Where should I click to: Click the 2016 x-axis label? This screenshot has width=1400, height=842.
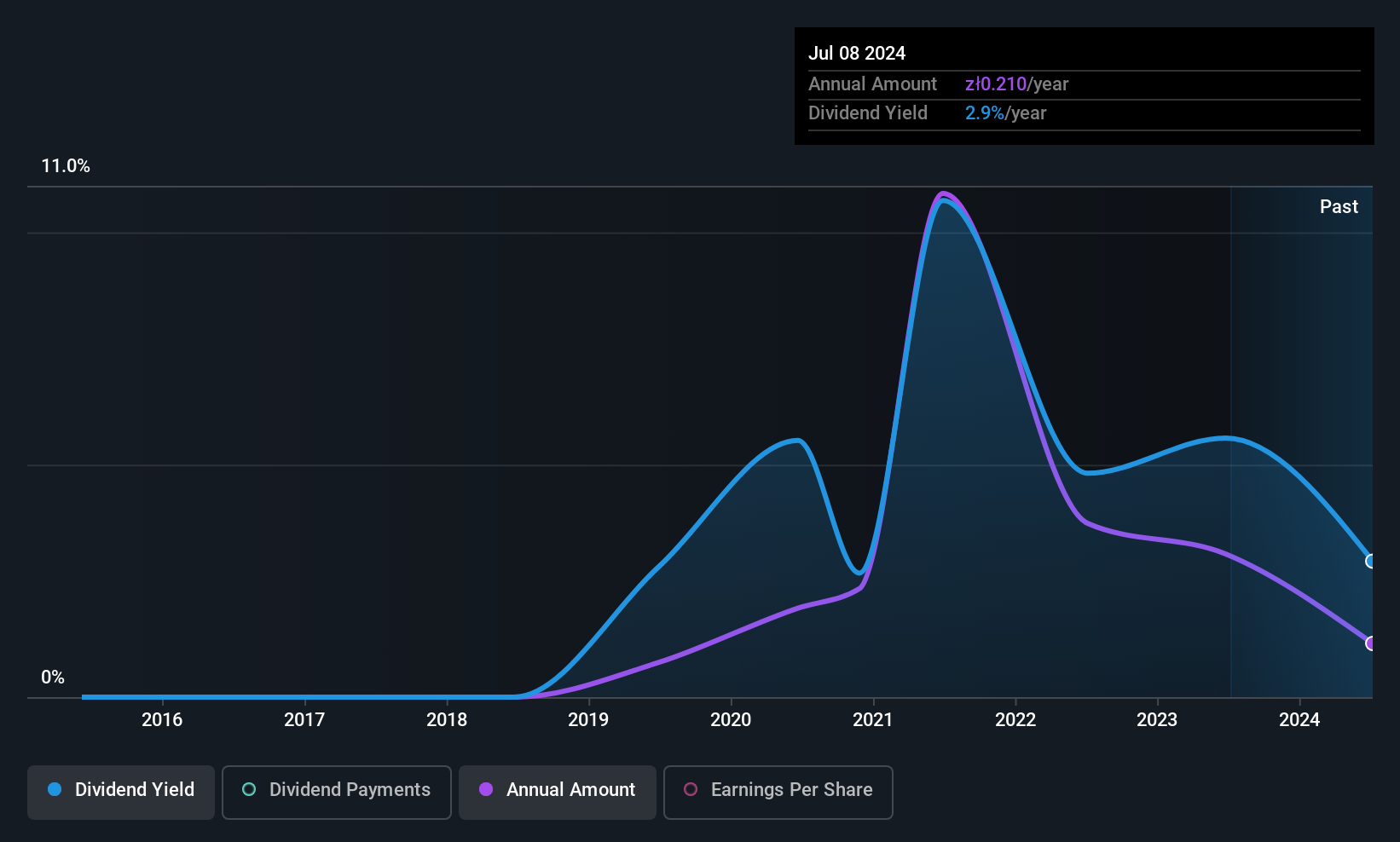pos(162,719)
